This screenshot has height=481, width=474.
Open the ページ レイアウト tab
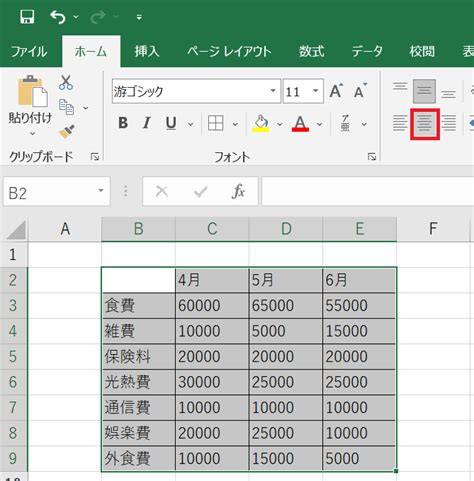[229, 52]
